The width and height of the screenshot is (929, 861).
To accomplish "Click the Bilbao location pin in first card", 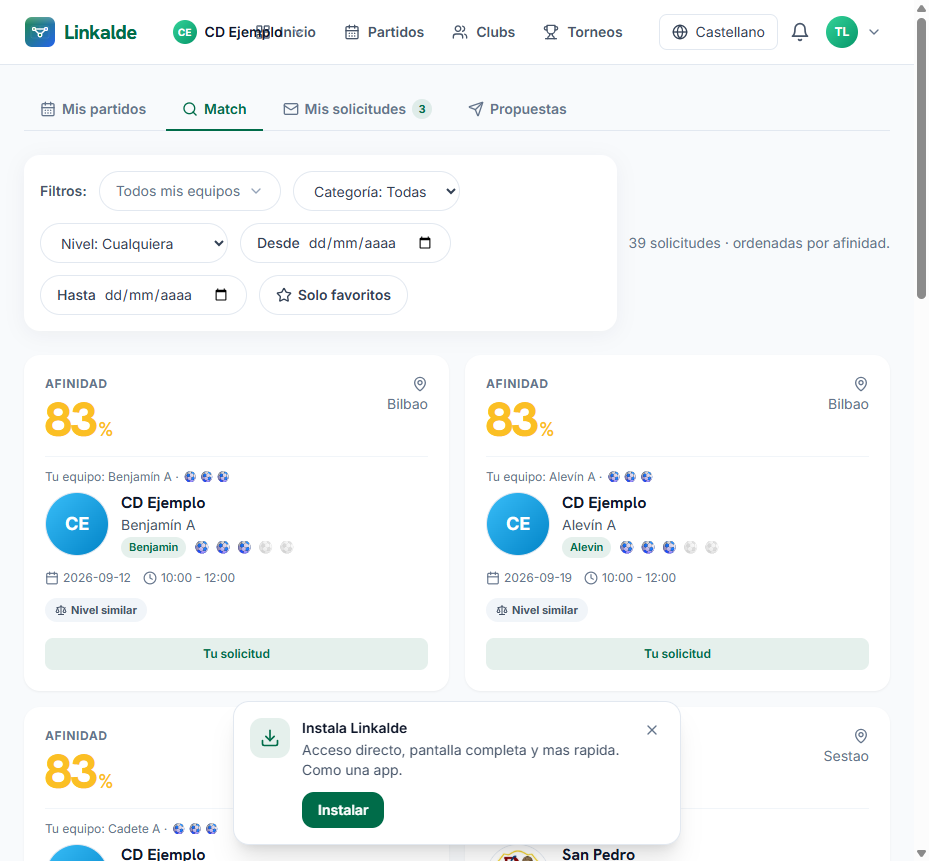I will click(419, 384).
